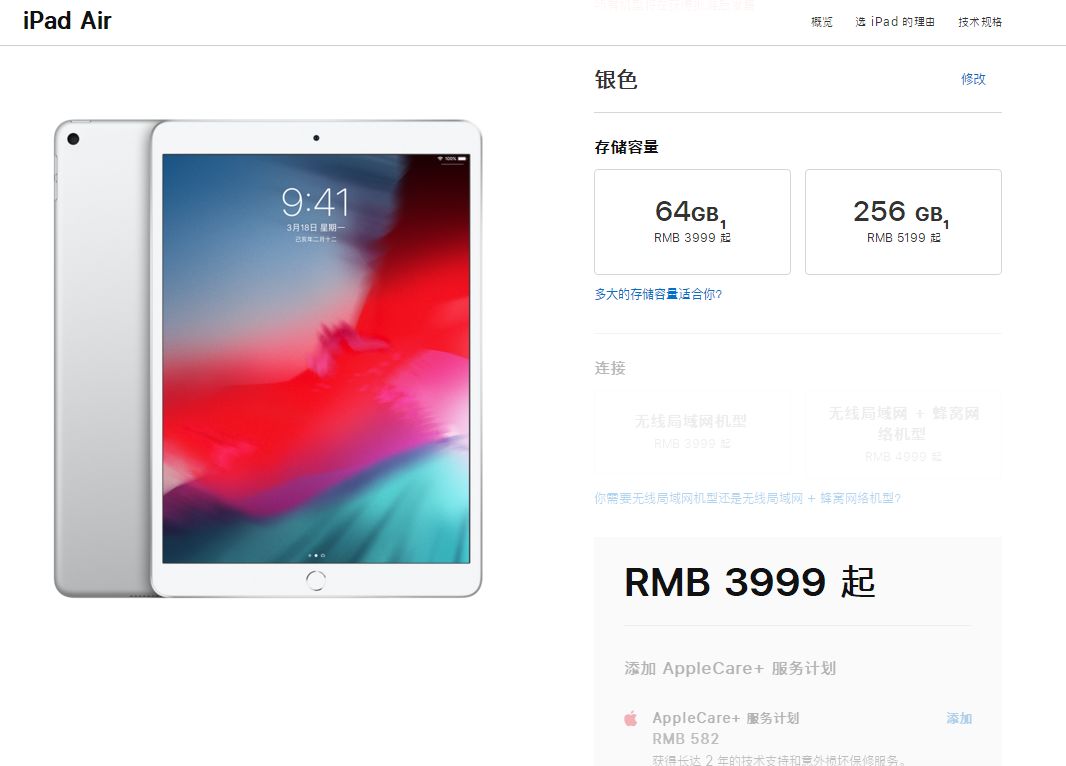
Task: Click 修改 to change the color
Action: (x=973, y=79)
